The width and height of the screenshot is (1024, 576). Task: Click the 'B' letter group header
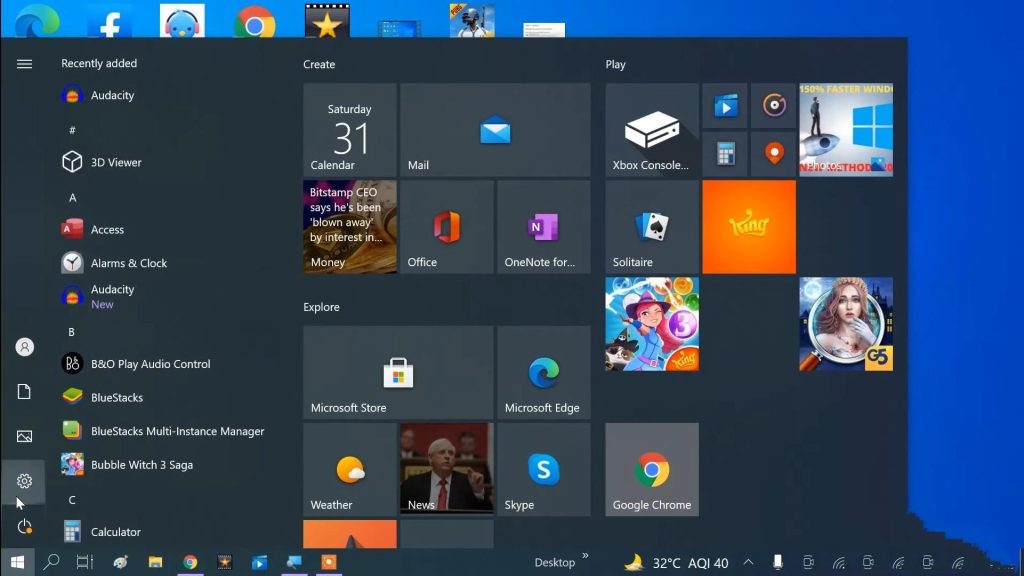72,332
